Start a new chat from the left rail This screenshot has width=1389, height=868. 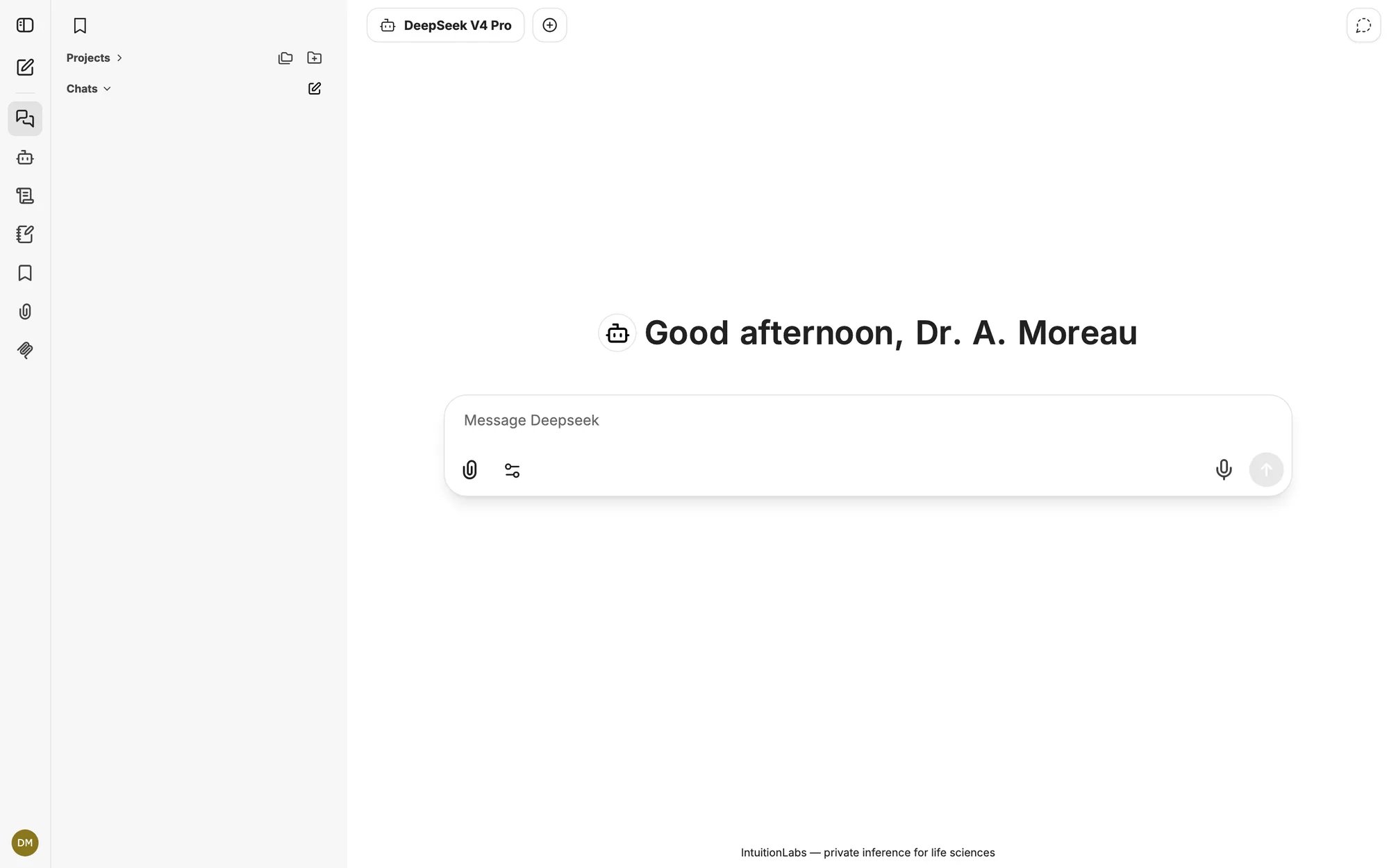click(x=25, y=67)
